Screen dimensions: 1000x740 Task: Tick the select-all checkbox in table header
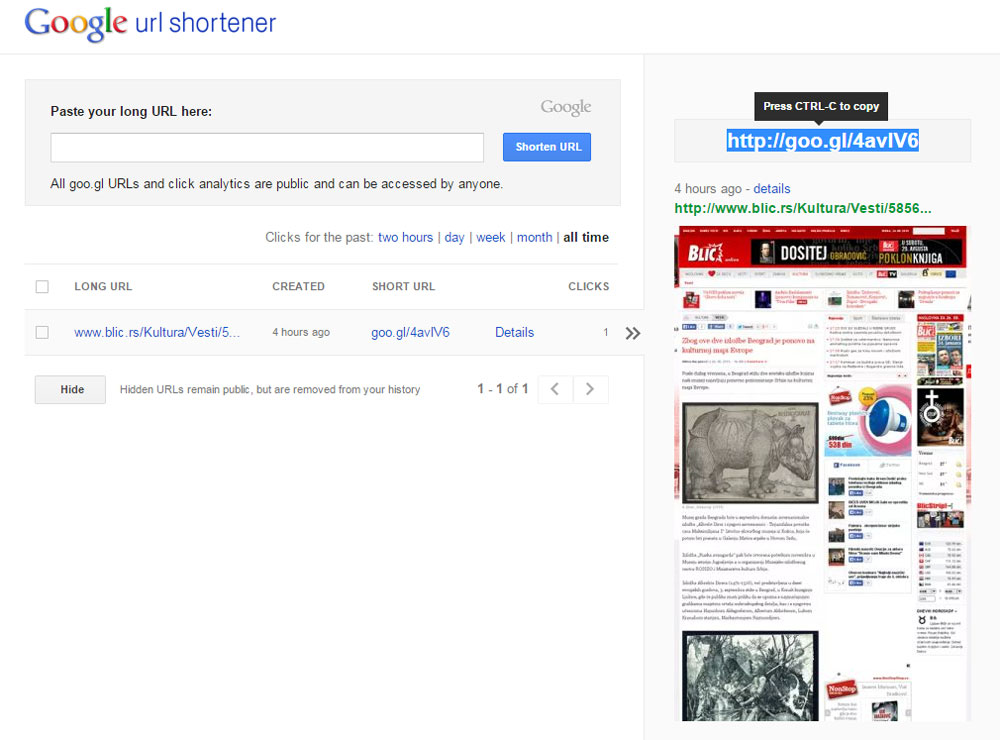click(42, 286)
